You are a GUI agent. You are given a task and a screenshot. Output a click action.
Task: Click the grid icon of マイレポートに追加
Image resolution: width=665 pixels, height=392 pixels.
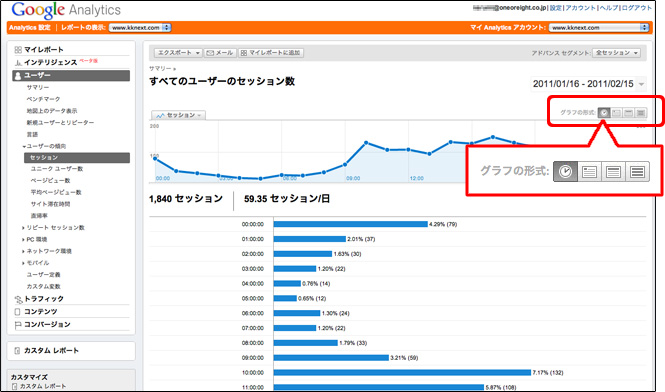(x=243, y=53)
